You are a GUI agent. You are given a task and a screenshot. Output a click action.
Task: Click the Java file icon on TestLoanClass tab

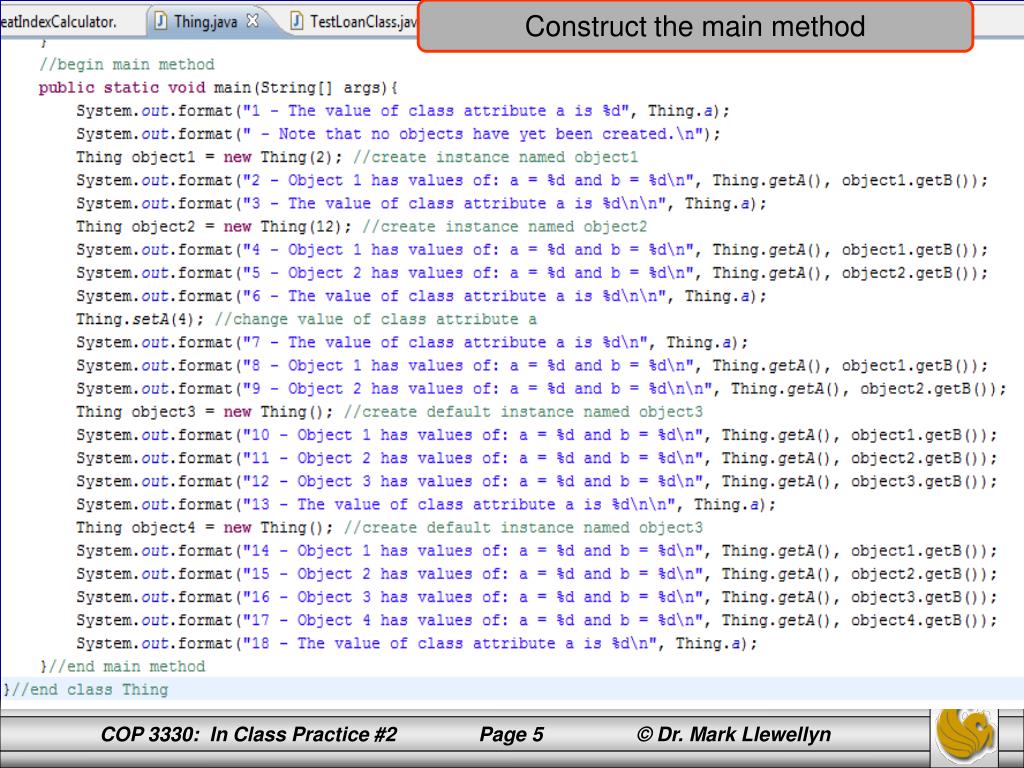(296, 22)
